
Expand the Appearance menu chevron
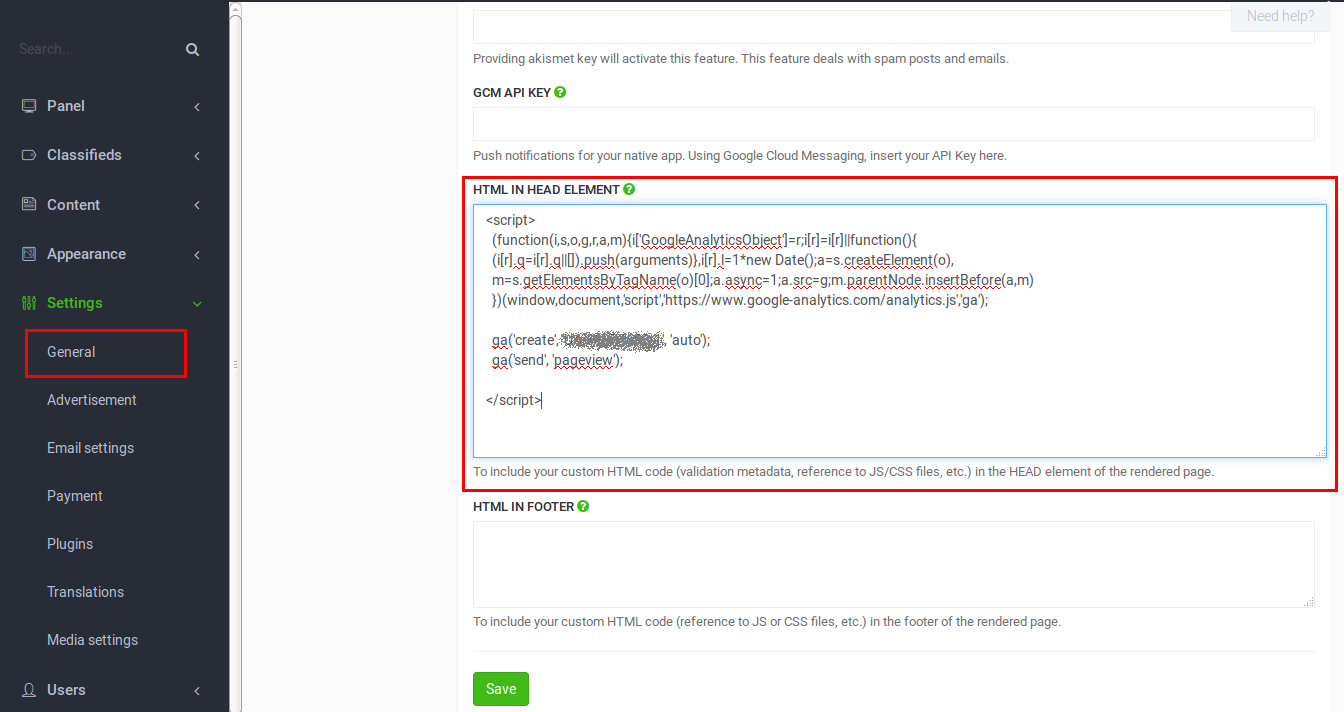(x=197, y=255)
